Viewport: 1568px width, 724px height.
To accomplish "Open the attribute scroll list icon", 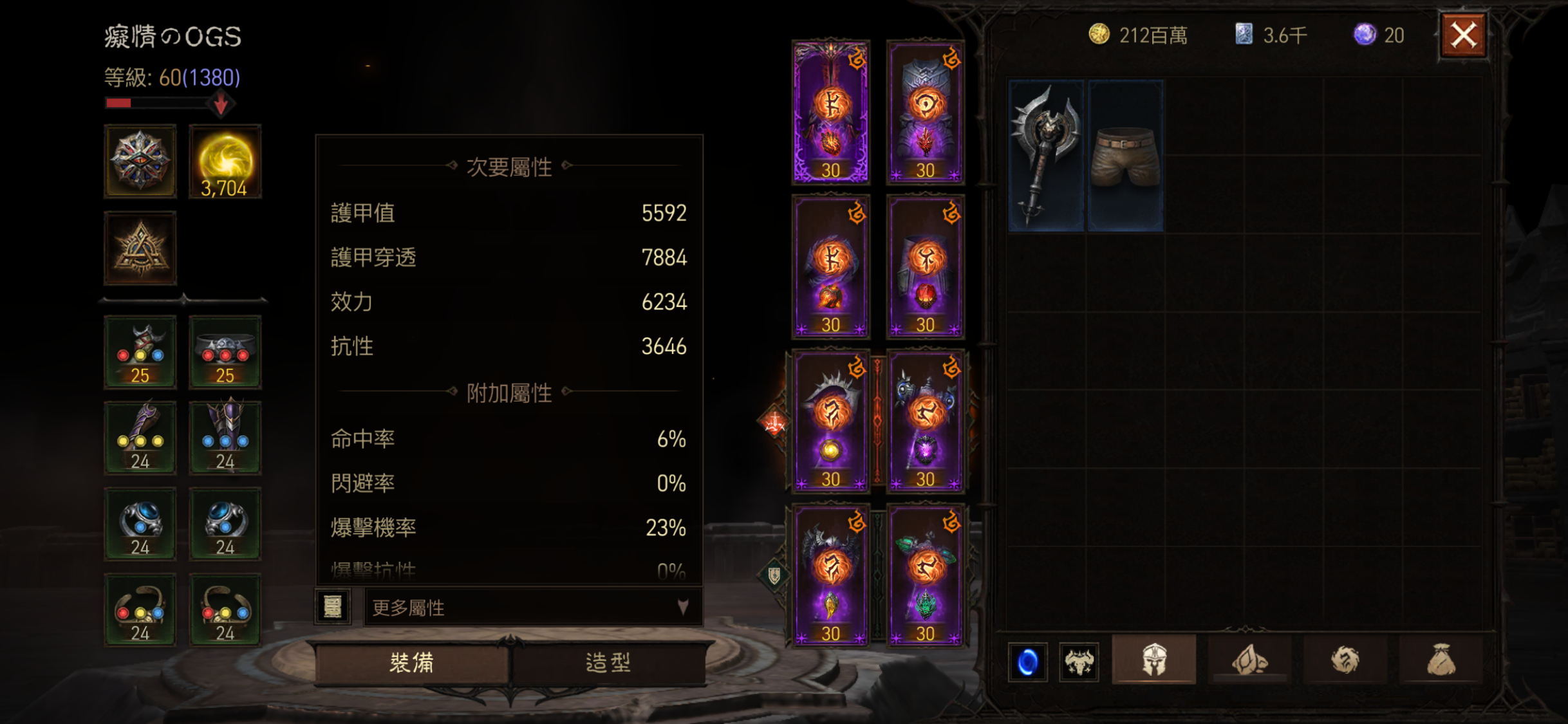I will [x=333, y=606].
